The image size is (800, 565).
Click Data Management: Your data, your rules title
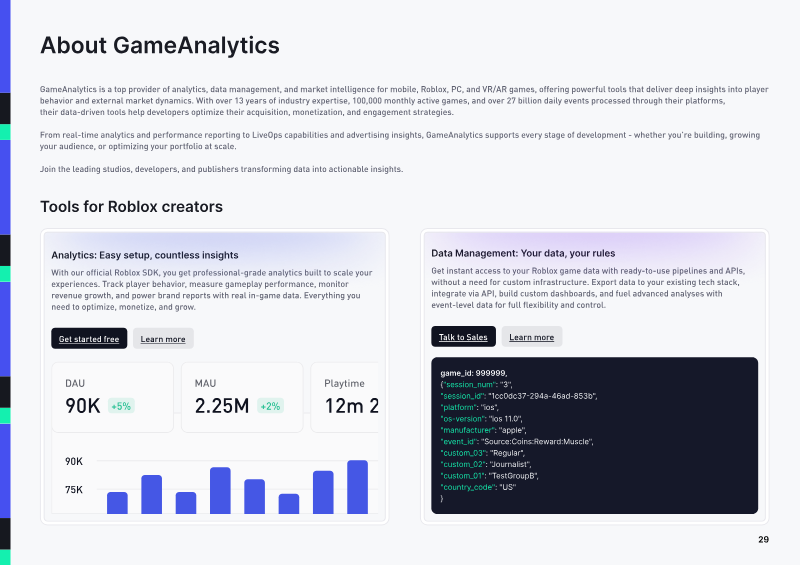click(x=523, y=253)
